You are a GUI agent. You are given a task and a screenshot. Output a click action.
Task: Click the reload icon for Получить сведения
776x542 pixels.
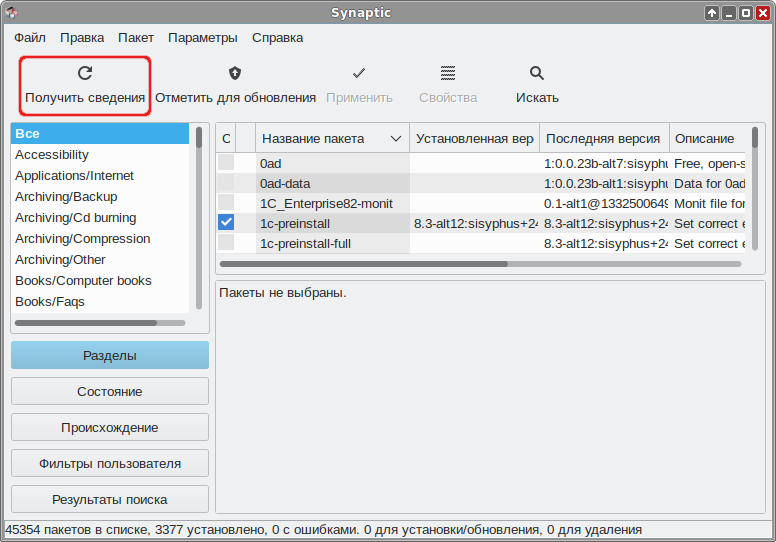tap(85, 73)
